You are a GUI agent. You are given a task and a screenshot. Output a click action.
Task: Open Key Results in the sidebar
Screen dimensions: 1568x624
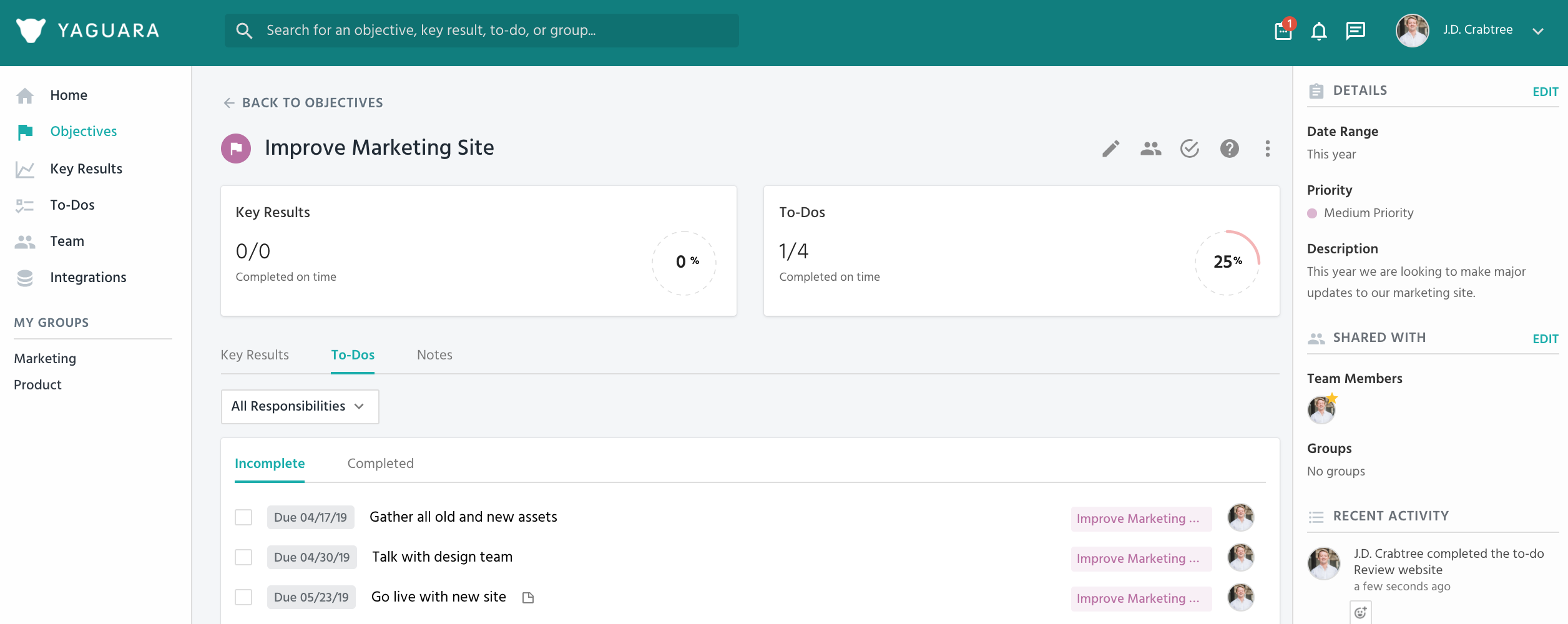[x=86, y=169]
